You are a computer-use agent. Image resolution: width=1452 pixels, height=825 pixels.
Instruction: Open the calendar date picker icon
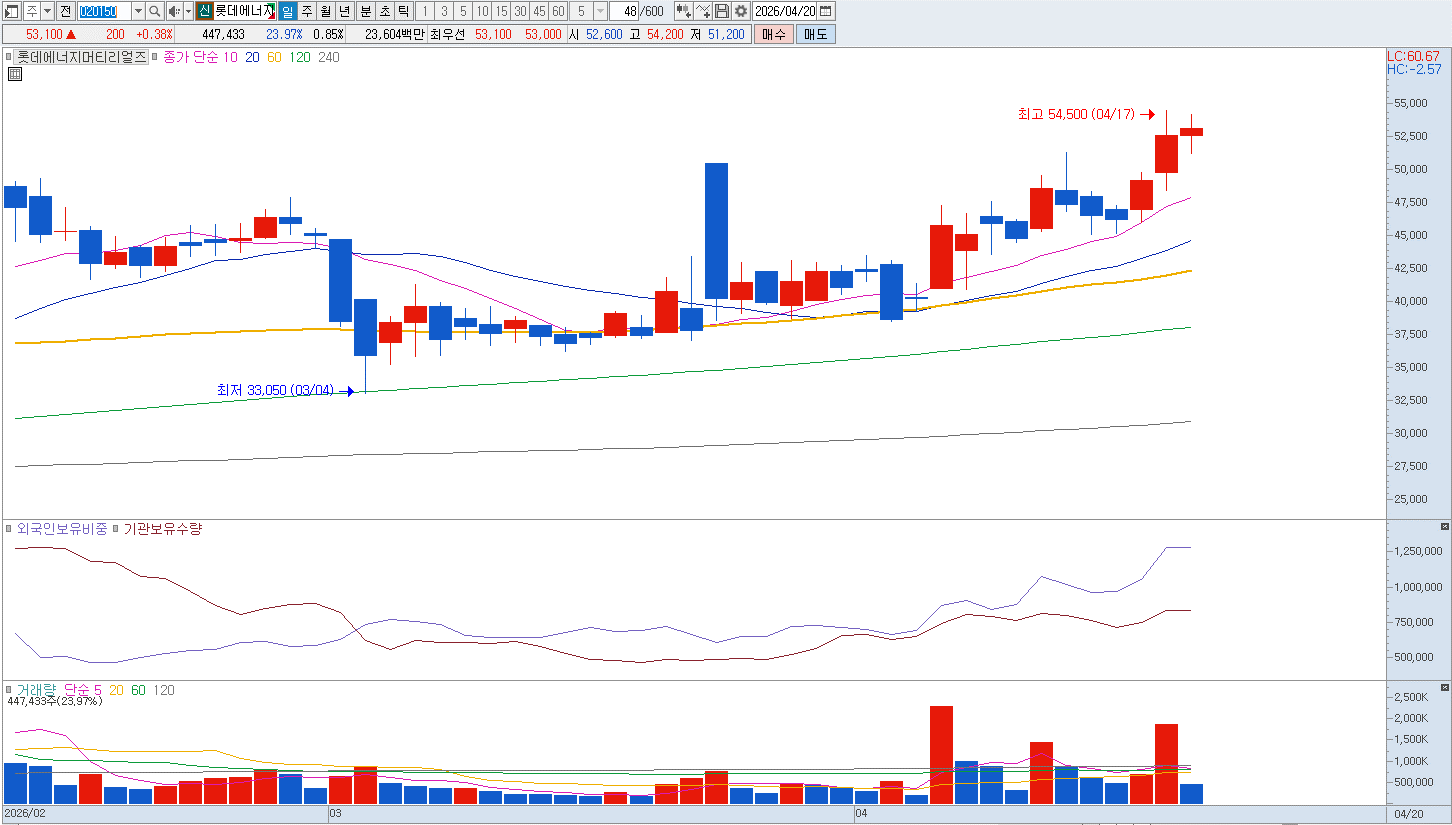826,11
